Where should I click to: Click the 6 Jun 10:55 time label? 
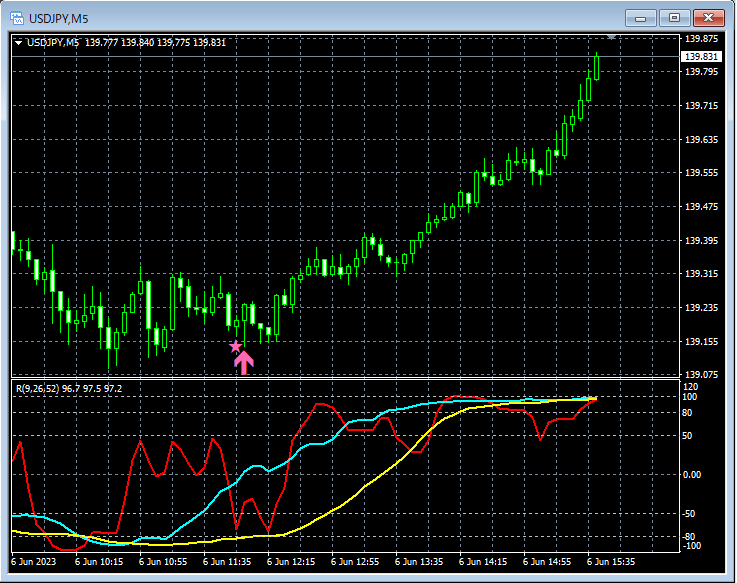(x=163, y=562)
